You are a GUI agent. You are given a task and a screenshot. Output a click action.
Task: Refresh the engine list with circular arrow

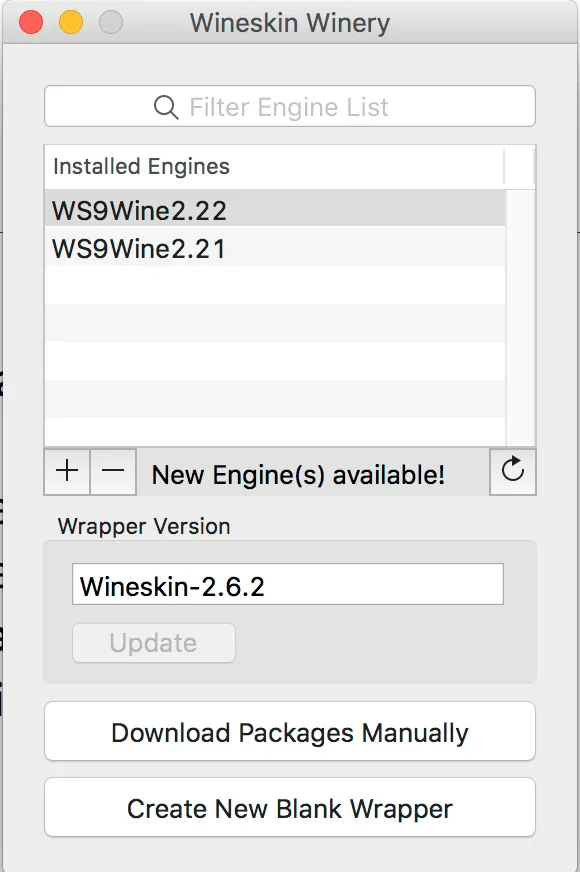coord(513,472)
